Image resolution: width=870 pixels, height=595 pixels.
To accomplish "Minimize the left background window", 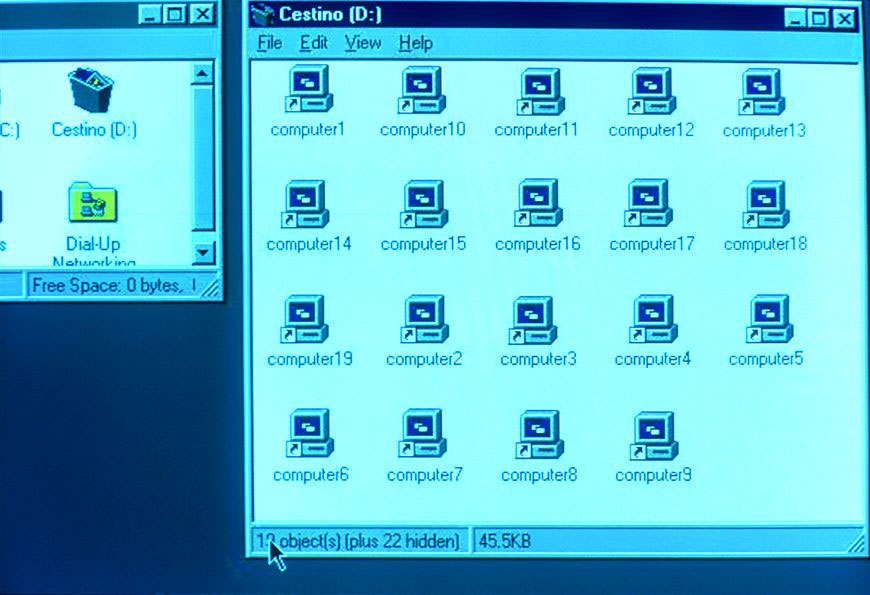I will click(150, 14).
